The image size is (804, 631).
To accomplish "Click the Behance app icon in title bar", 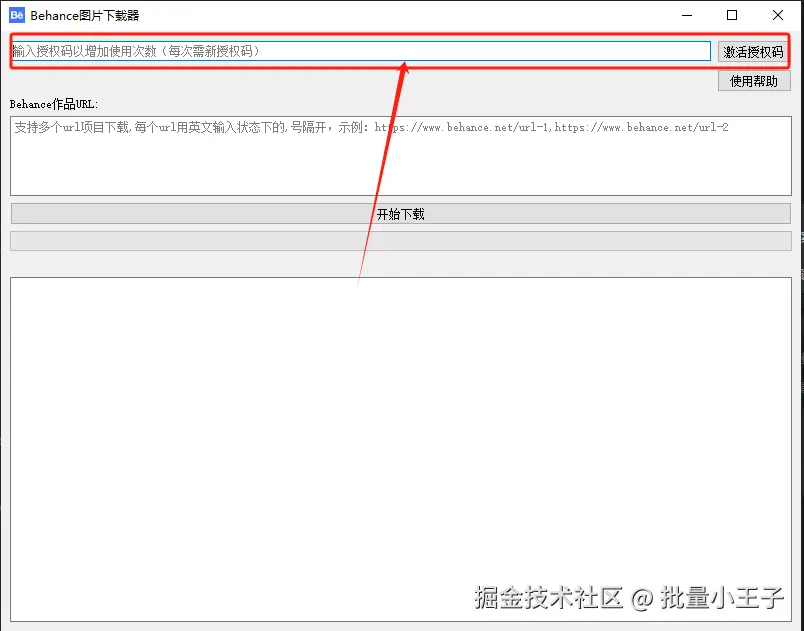I will [x=17, y=15].
